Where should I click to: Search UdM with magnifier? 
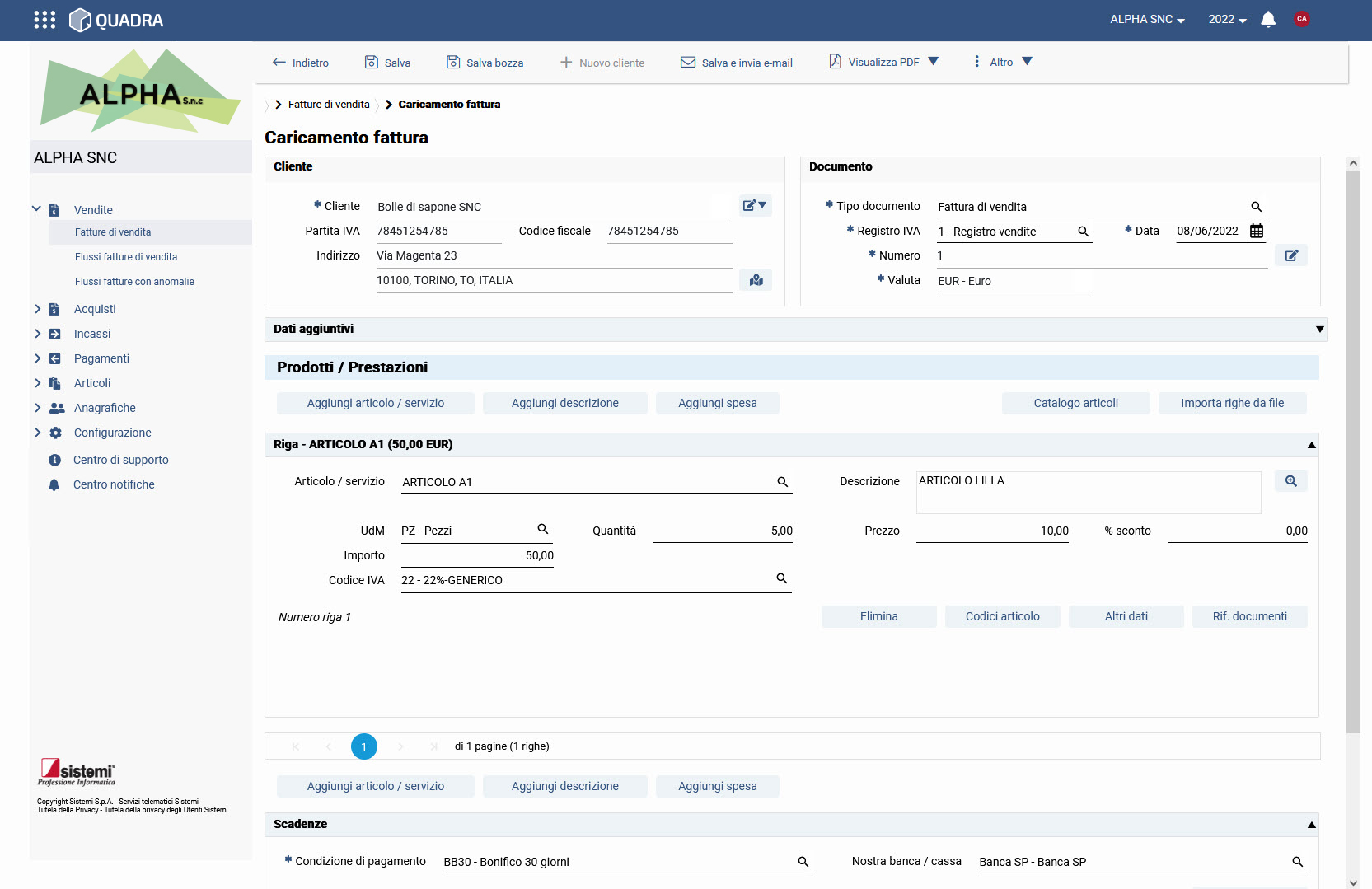(x=543, y=529)
